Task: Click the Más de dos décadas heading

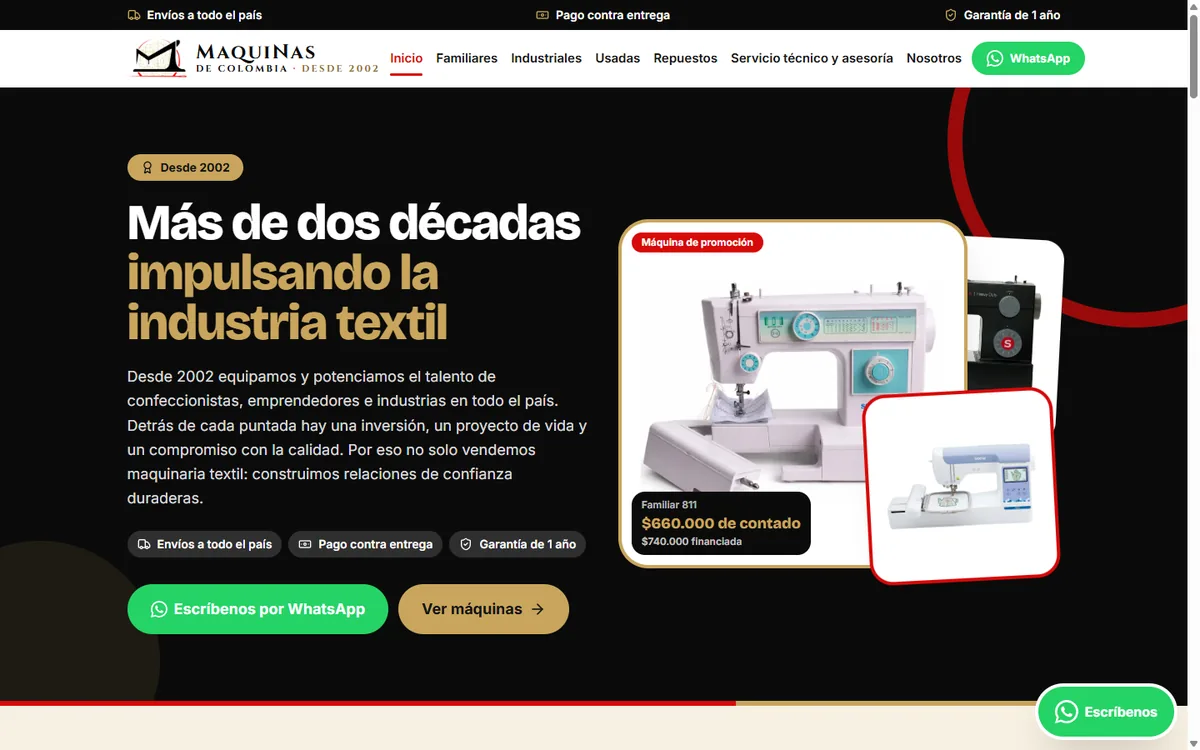Action: tap(354, 222)
